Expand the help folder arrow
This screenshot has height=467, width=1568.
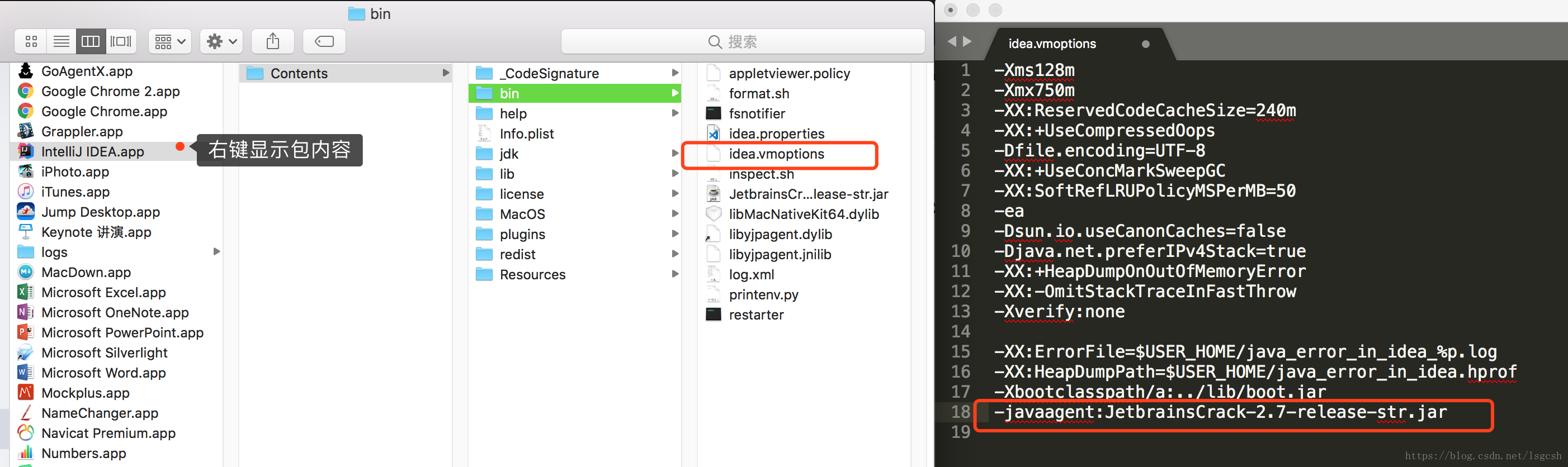point(674,113)
